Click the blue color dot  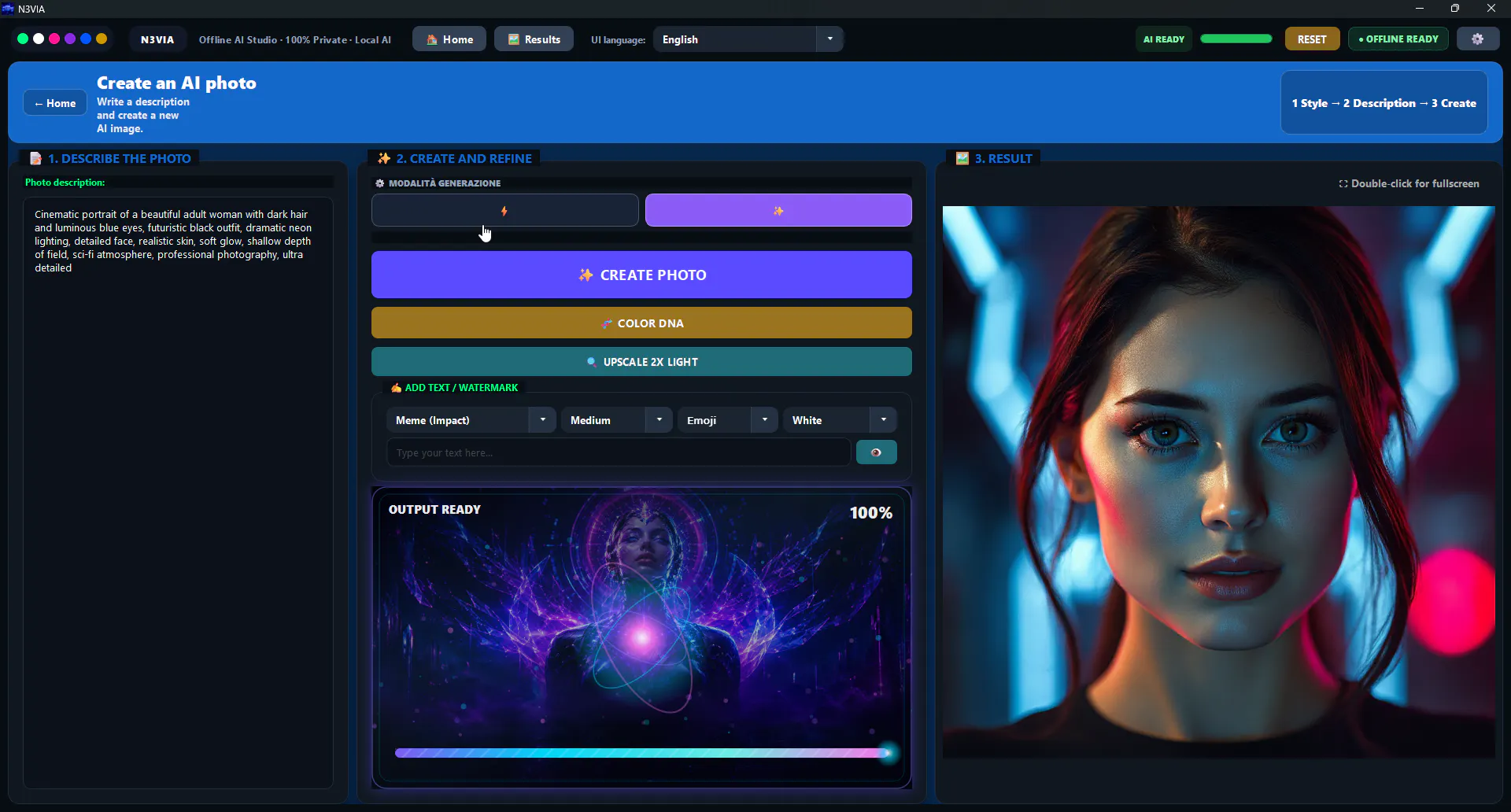tap(86, 39)
